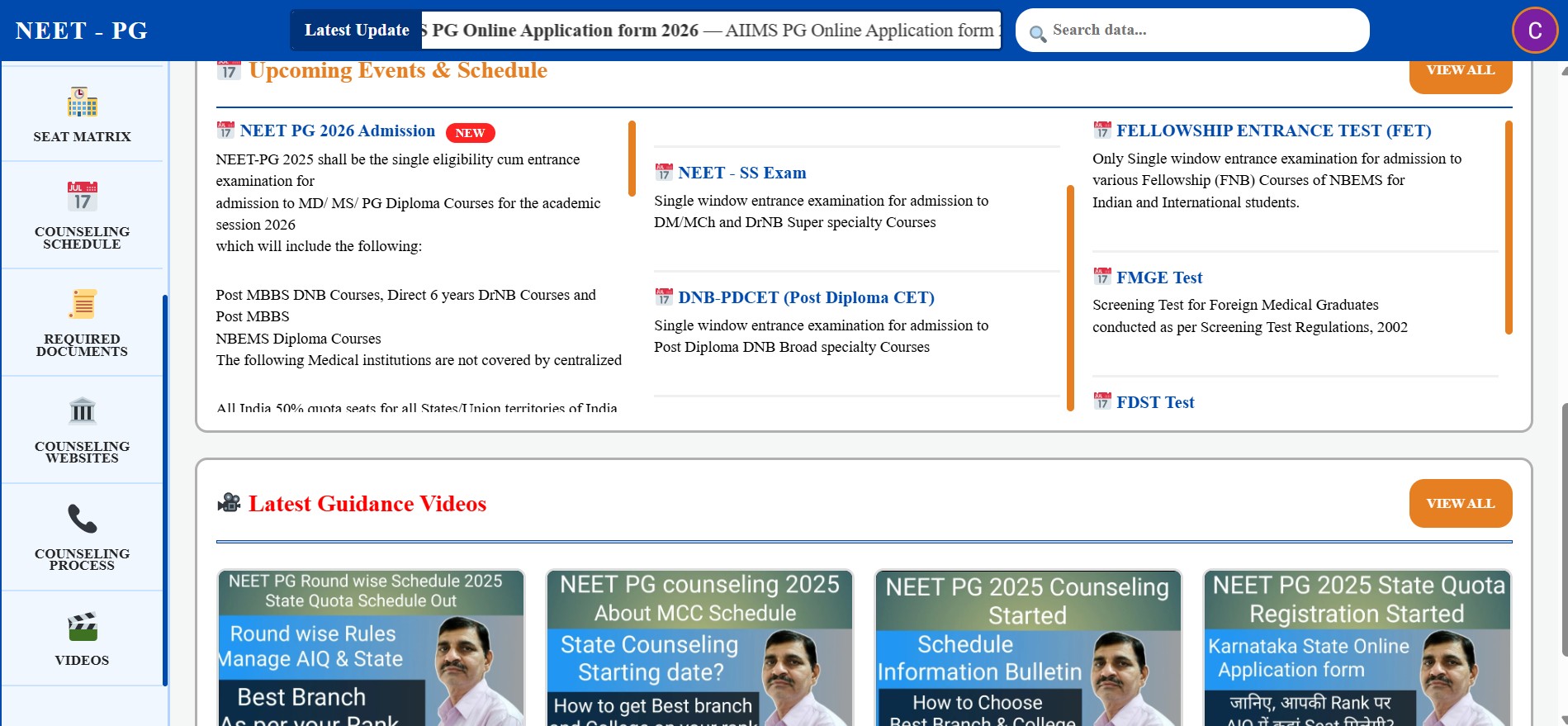Click the Latest Update label
This screenshot has width=1568, height=726.
pos(357,31)
